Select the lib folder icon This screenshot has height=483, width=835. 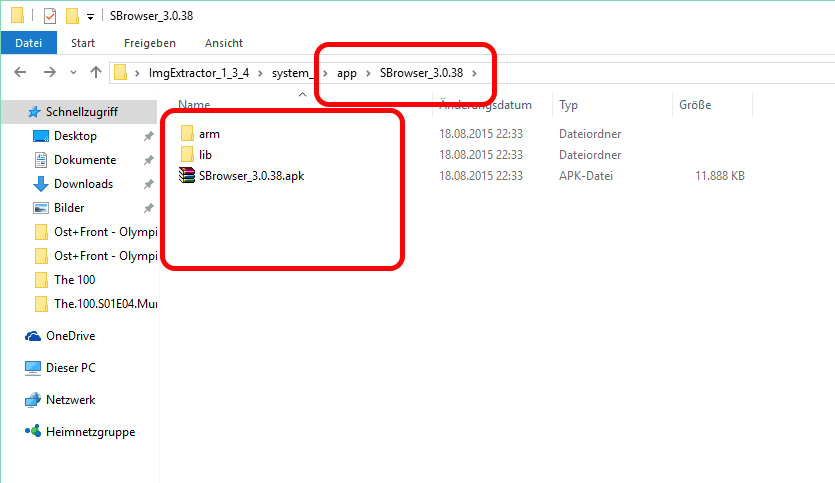[x=187, y=154]
